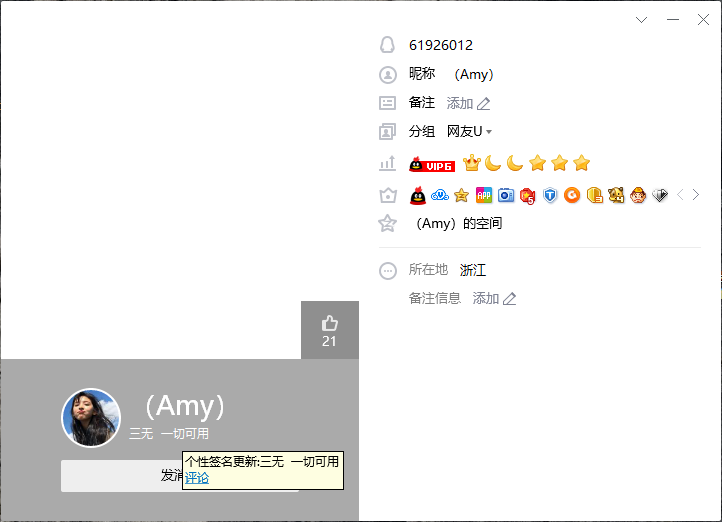Click the Qzone star icon
The image size is (722, 522).
[x=387, y=224]
